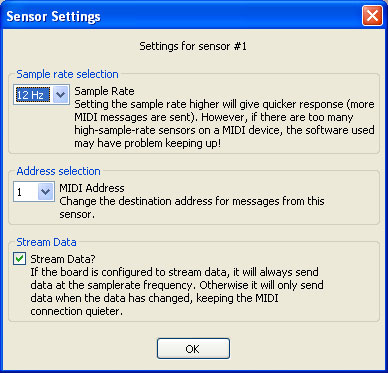Click the 'Sample Rate' label text
The image size is (388, 373).
point(104,91)
